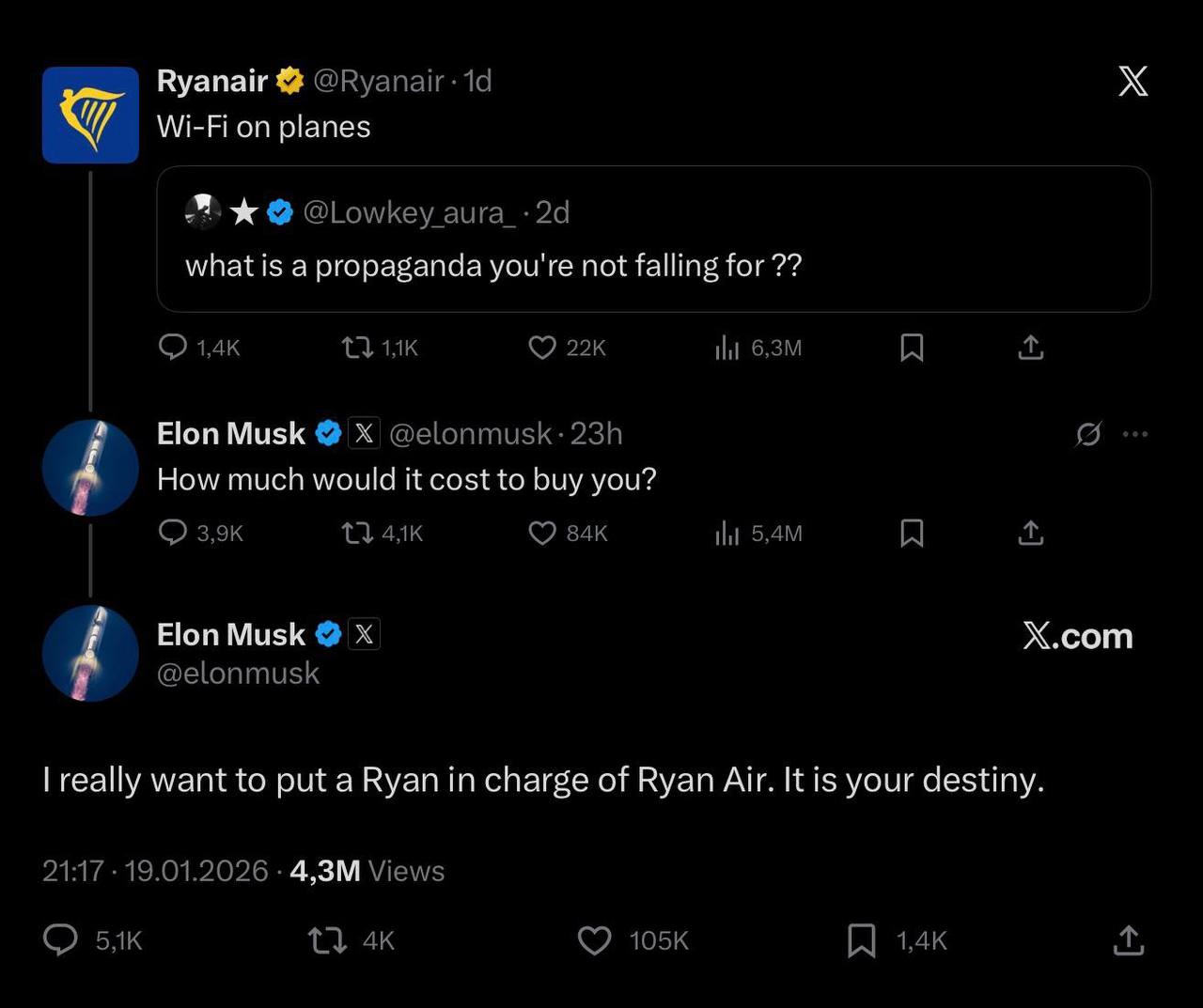Open the @Ryanair handle link

point(378,82)
